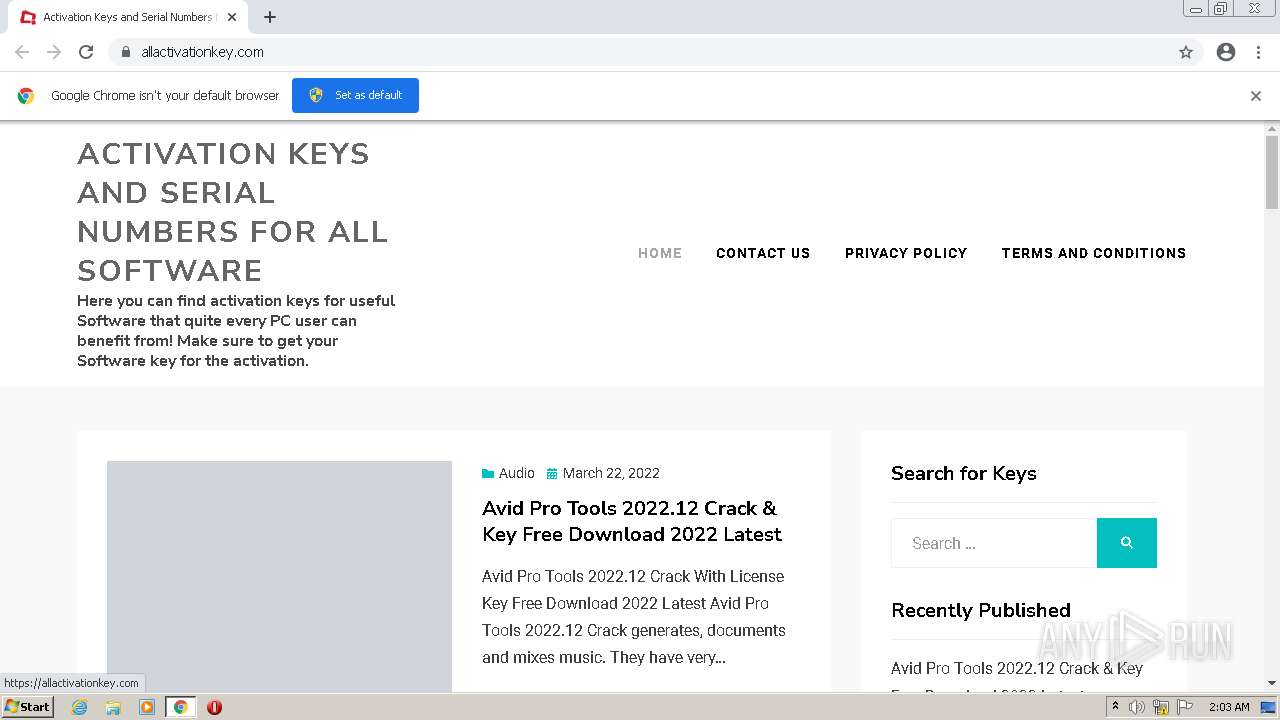Click the Search for Keys input field
The height and width of the screenshot is (720, 1280).
(994, 543)
